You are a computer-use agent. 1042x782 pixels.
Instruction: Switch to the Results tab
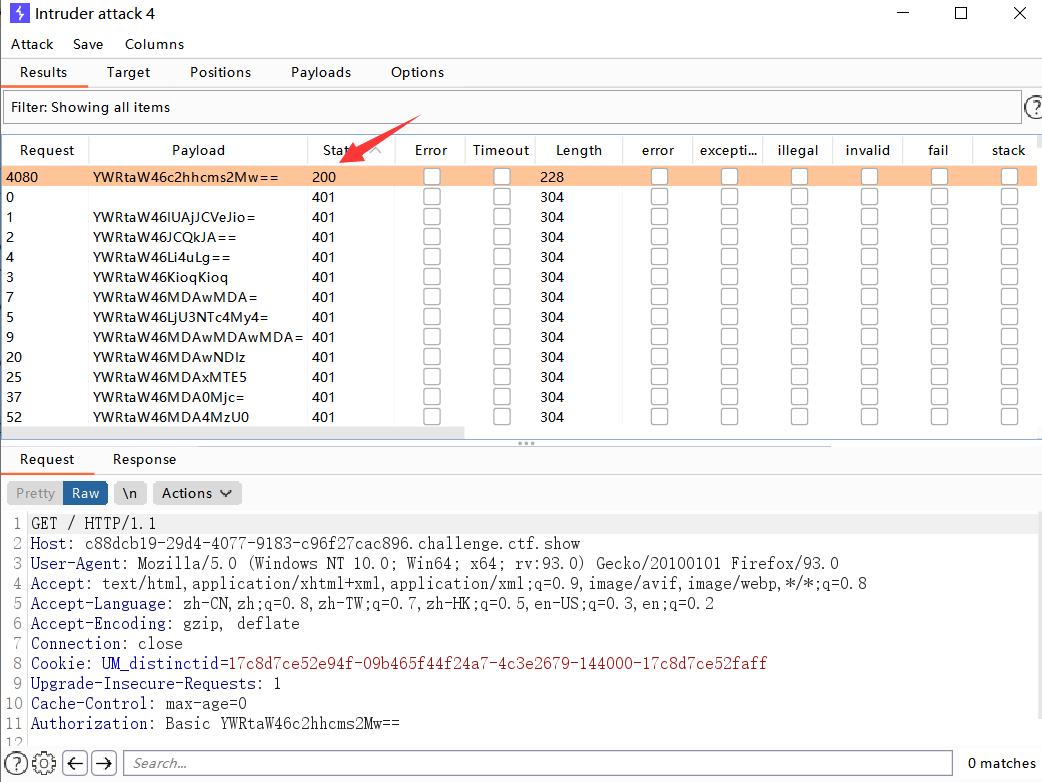[43, 72]
